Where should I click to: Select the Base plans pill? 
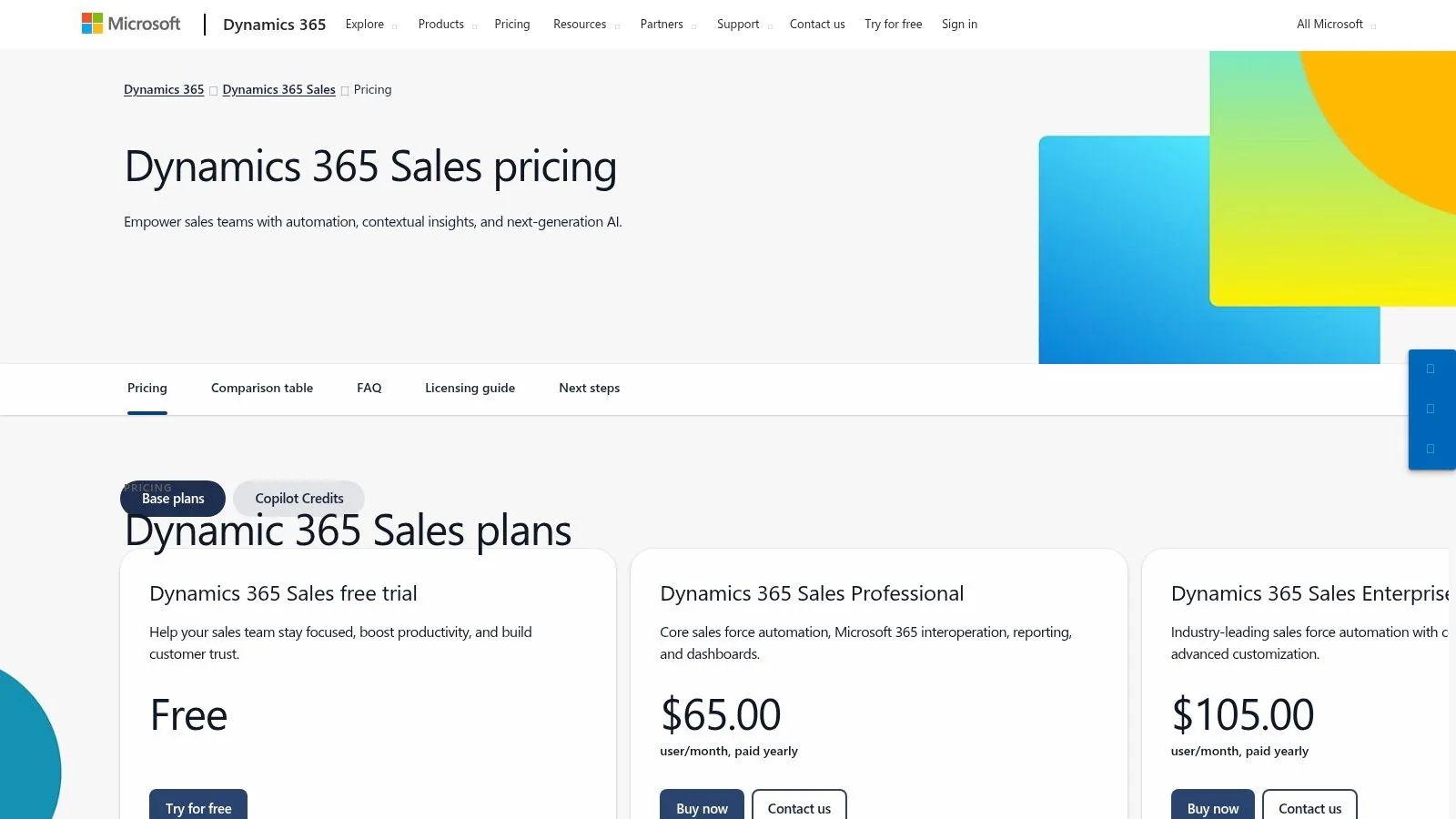[173, 499]
